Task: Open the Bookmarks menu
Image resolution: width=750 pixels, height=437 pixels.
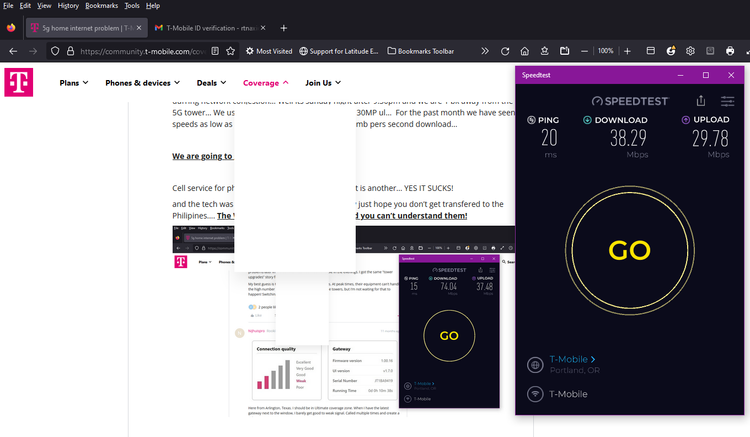Action: (x=101, y=6)
